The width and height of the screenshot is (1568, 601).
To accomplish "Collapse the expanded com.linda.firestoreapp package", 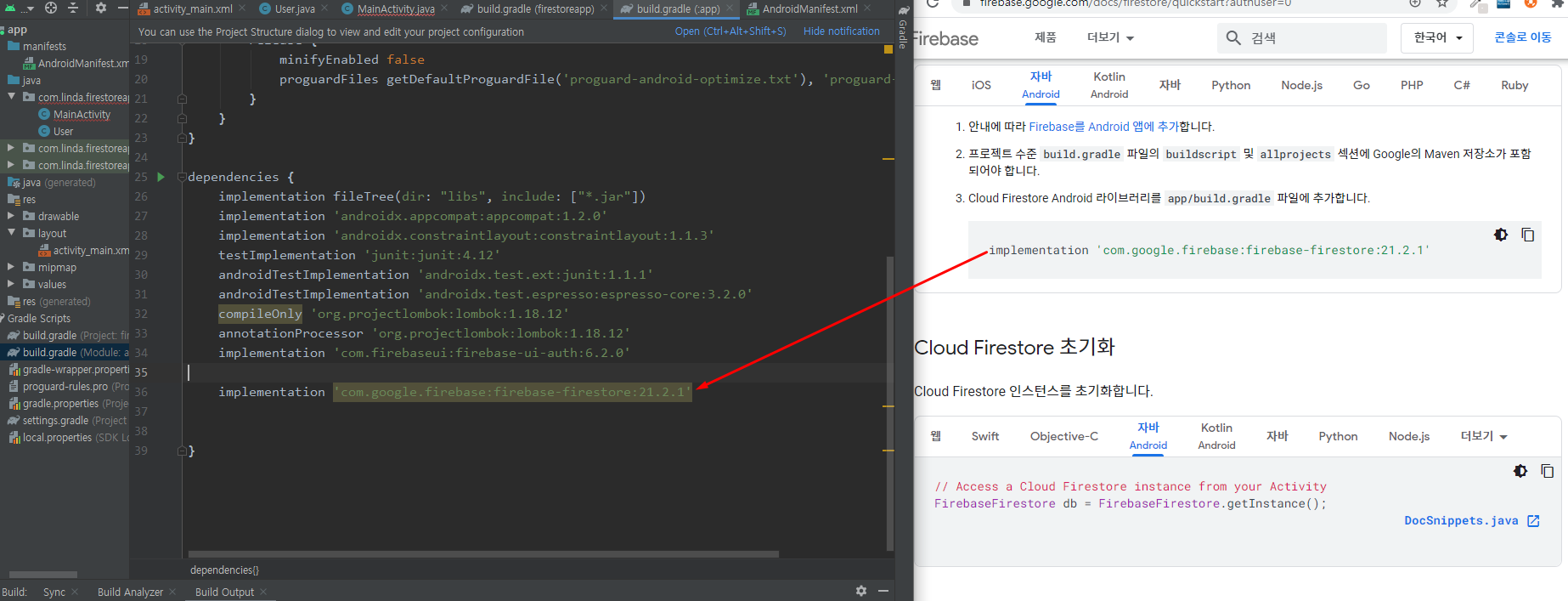I will pos(11,97).
